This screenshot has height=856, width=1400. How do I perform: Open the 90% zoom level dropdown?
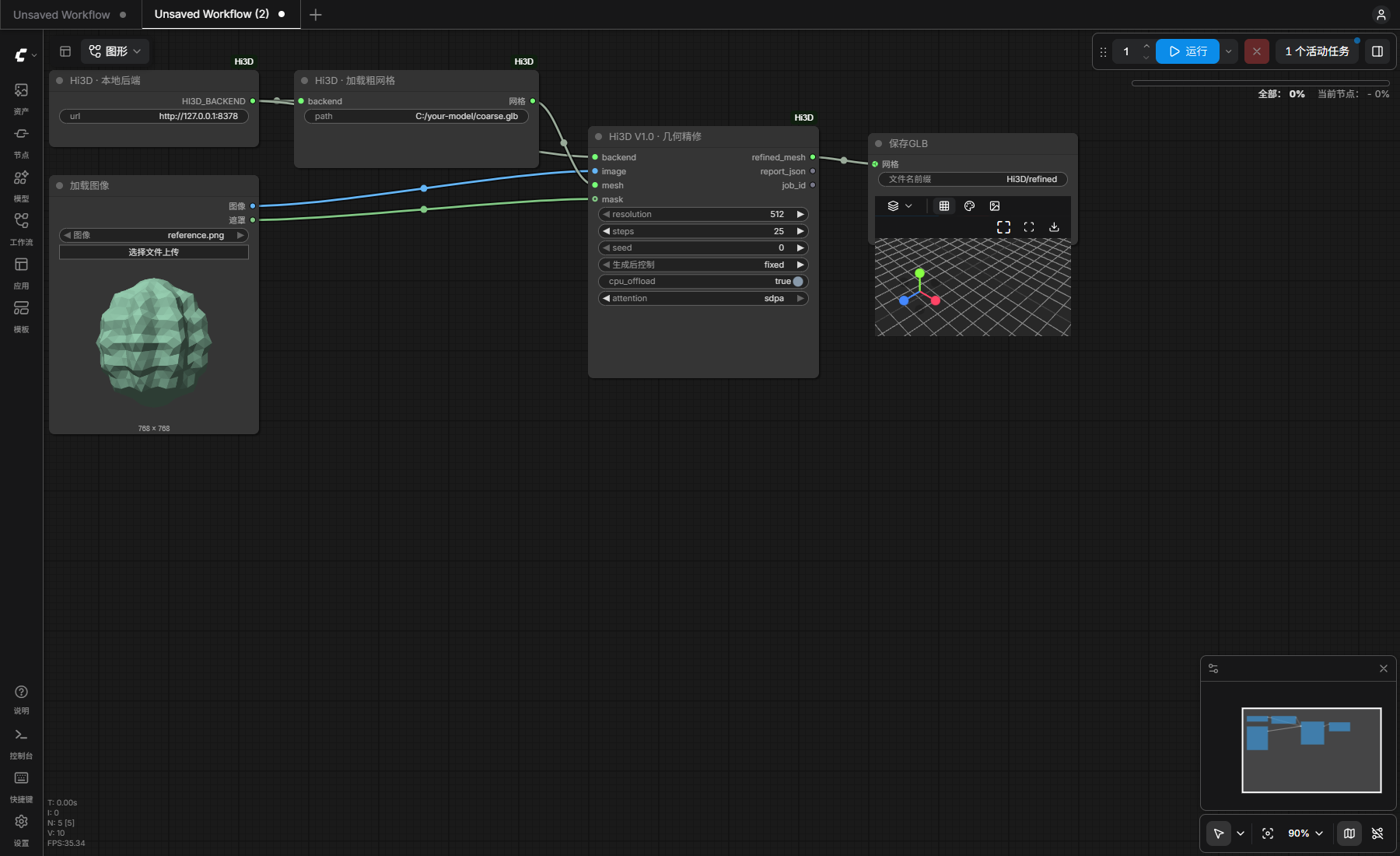[x=1306, y=833]
